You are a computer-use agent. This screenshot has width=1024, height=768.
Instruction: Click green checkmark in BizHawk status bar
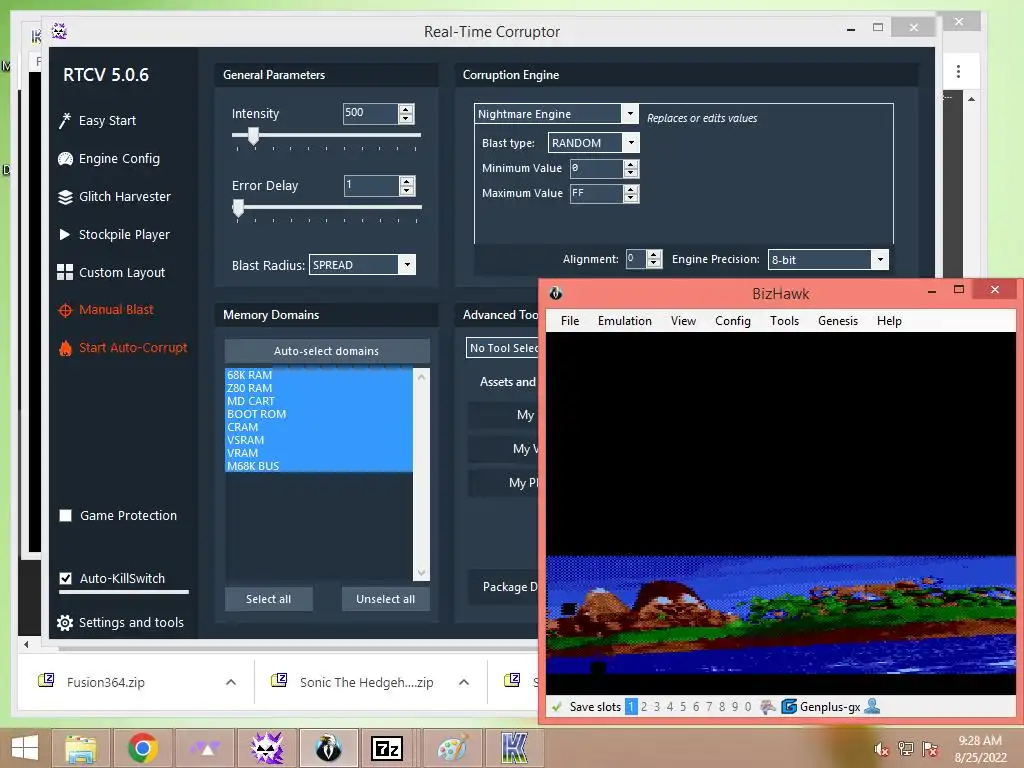(557, 707)
